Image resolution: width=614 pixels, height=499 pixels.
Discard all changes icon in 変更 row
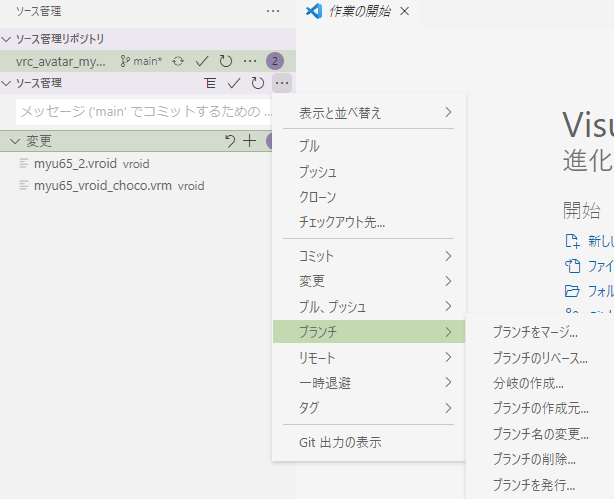coord(230,141)
